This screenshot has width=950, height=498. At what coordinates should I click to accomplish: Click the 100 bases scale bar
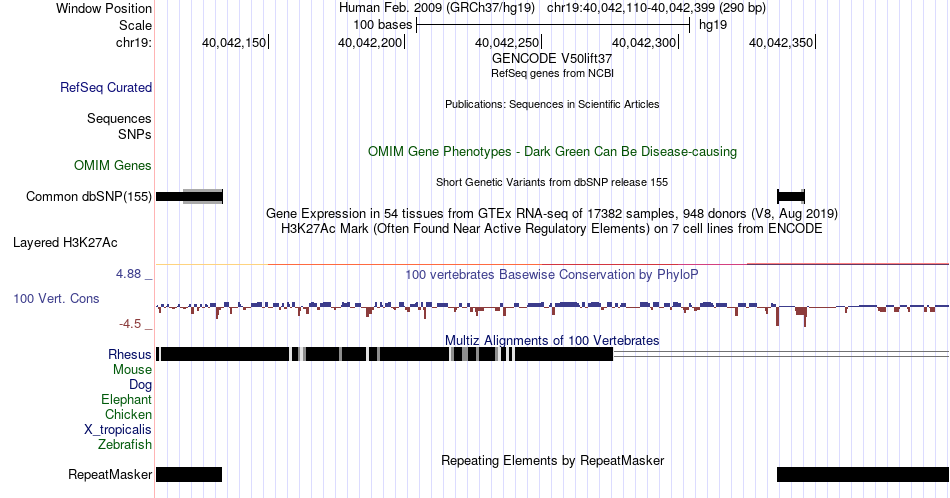point(553,25)
